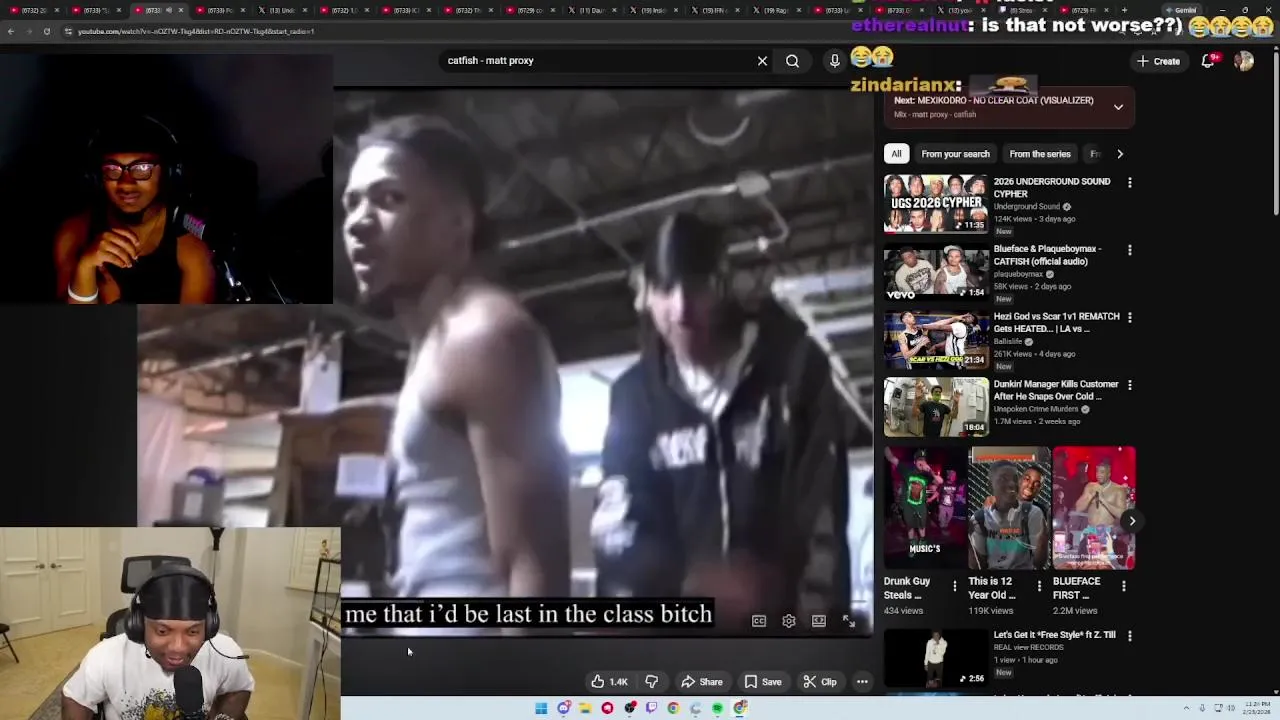1280x720 pixels.
Task: Open options for Hezi God vs Scar video
Action: (x=1130, y=318)
